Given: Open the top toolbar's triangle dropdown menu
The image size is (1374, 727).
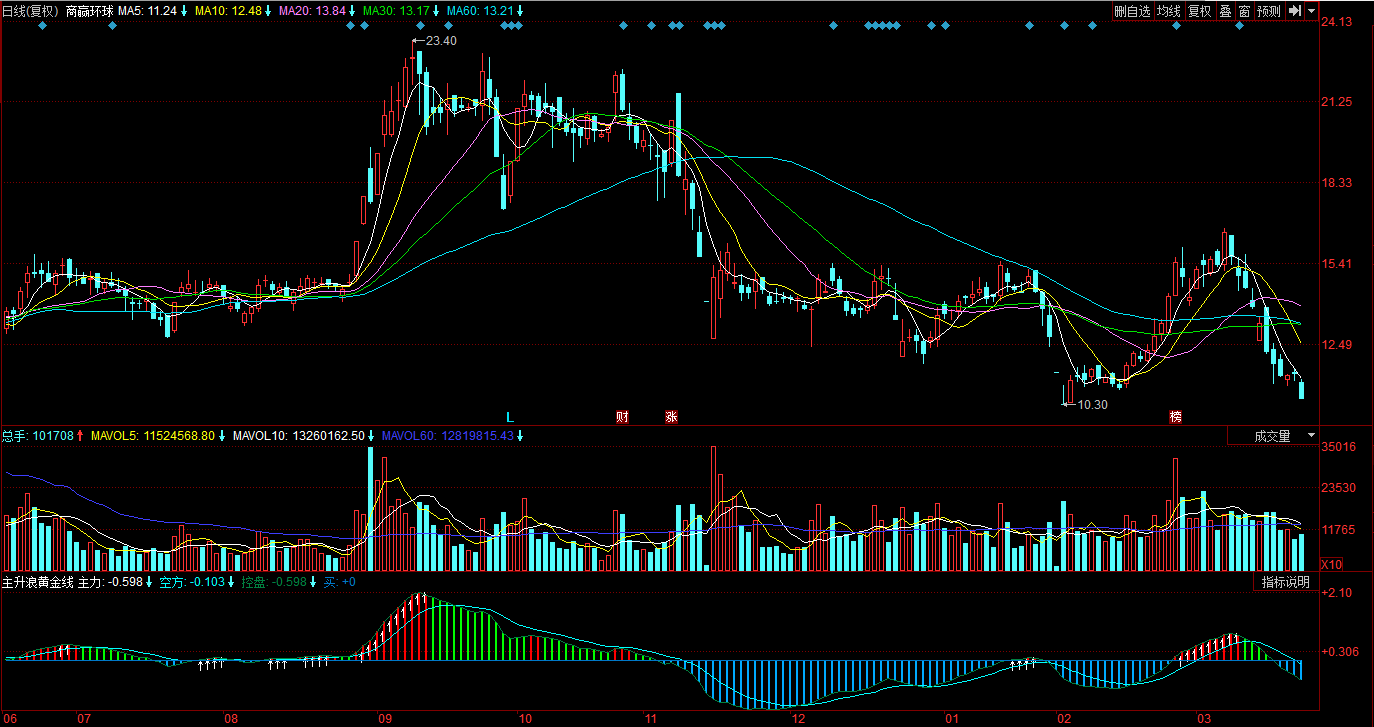Looking at the screenshot, I should pyautogui.click(x=1311, y=11).
